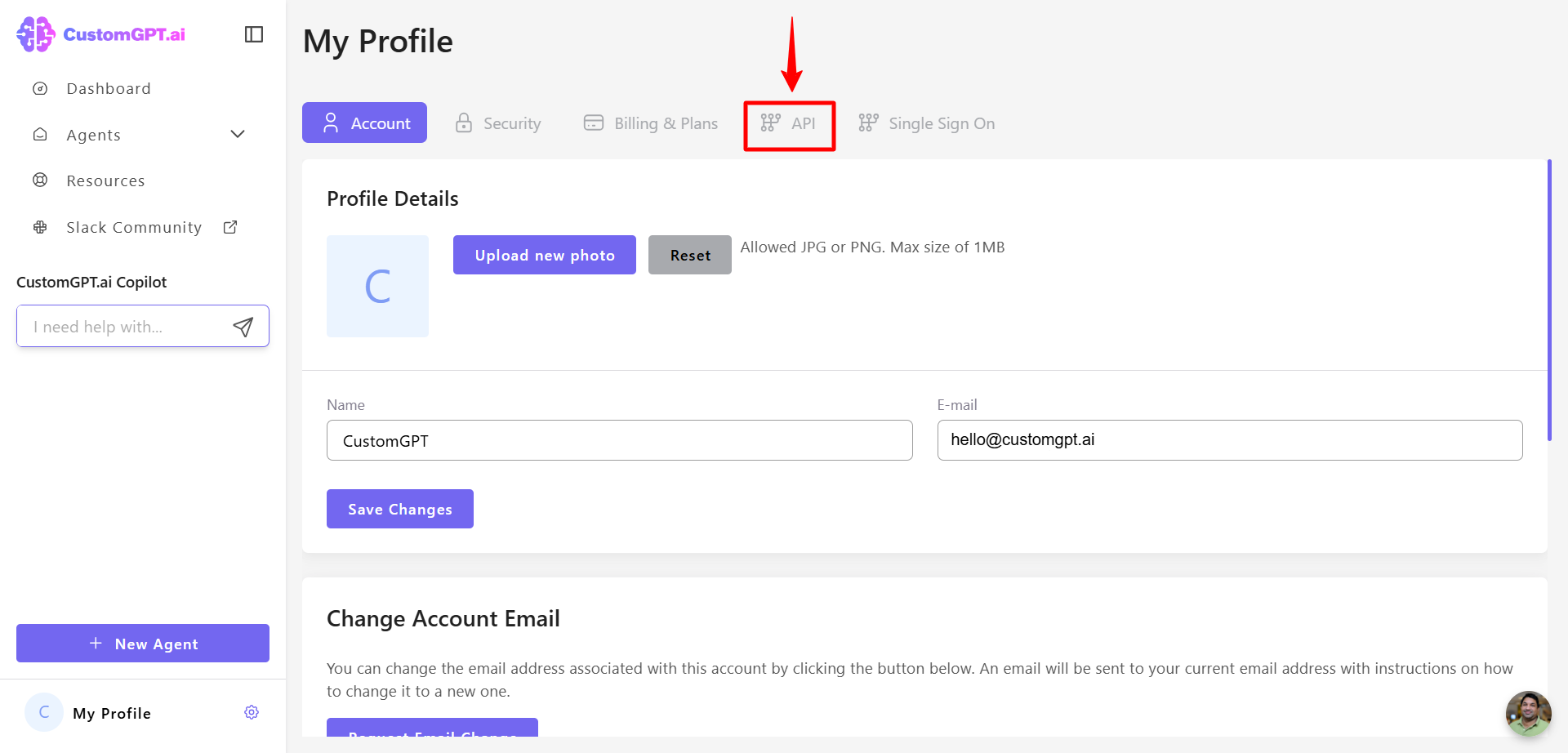This screenshot has height=753, width=1568.
Task: Switch to the Account tab
Action: pos(364,123)
